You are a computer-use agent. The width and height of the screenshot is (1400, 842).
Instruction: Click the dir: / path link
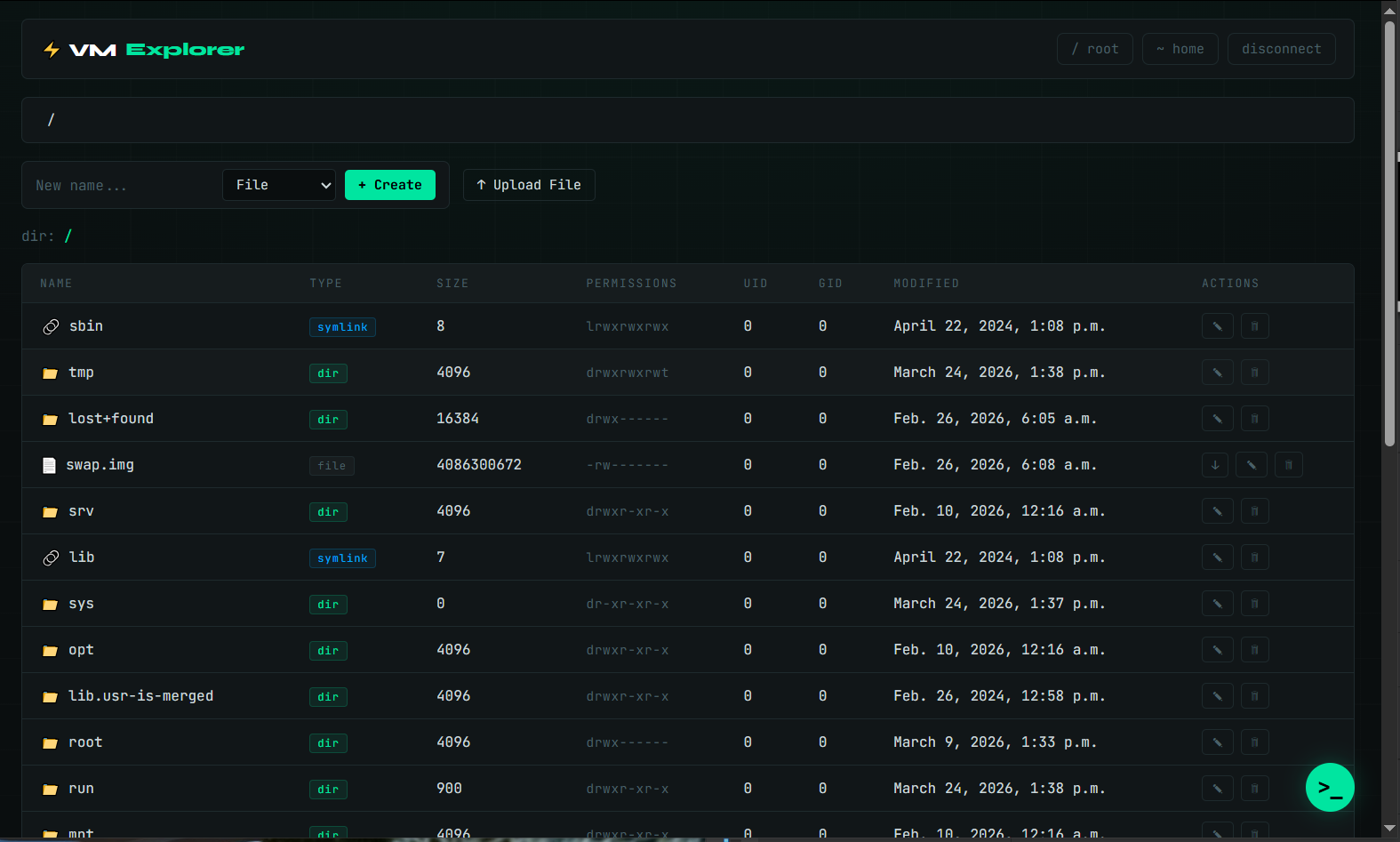coord(68,236)
